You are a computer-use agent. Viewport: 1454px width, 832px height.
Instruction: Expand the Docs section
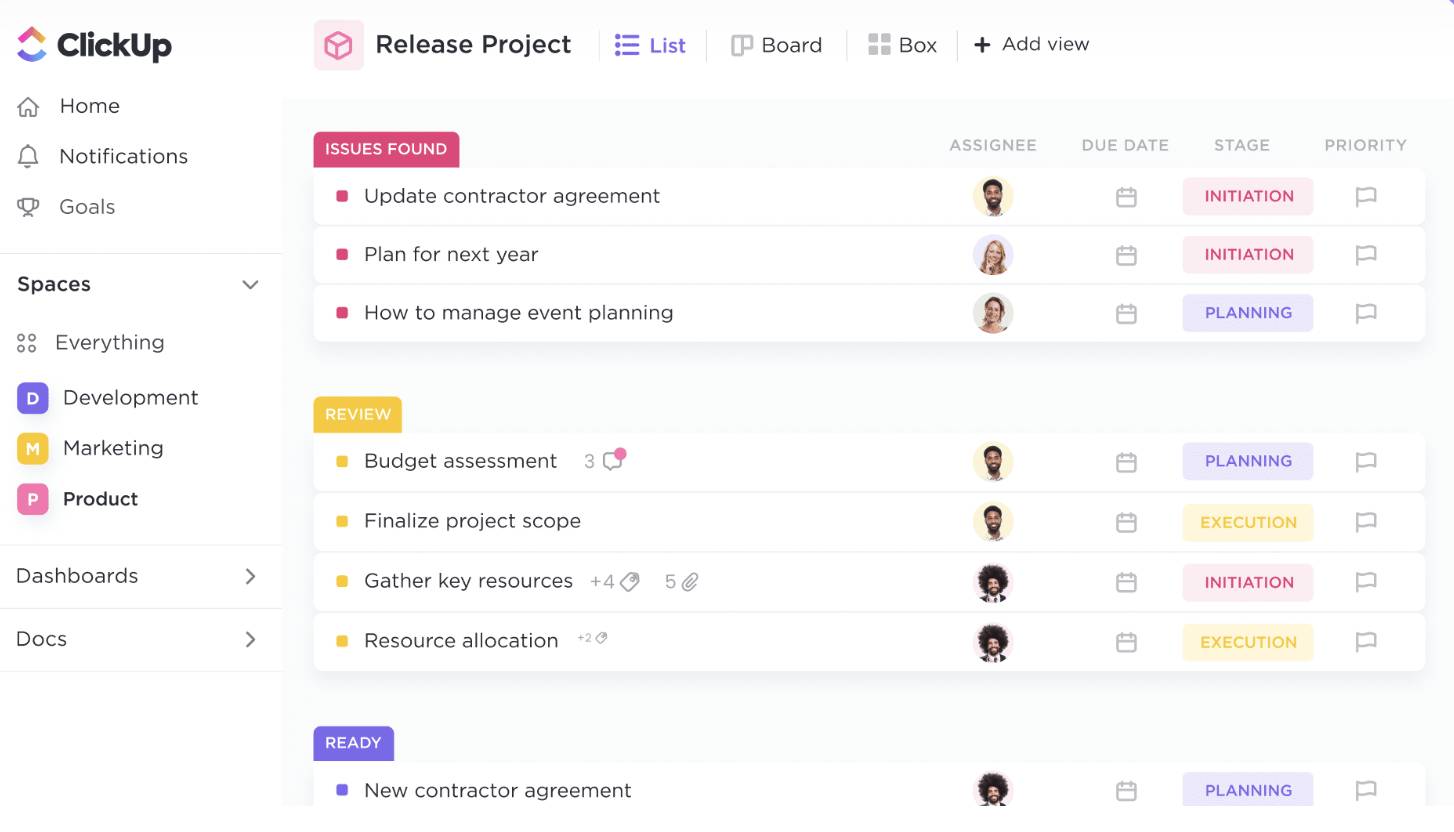click(x=250, y=639)
